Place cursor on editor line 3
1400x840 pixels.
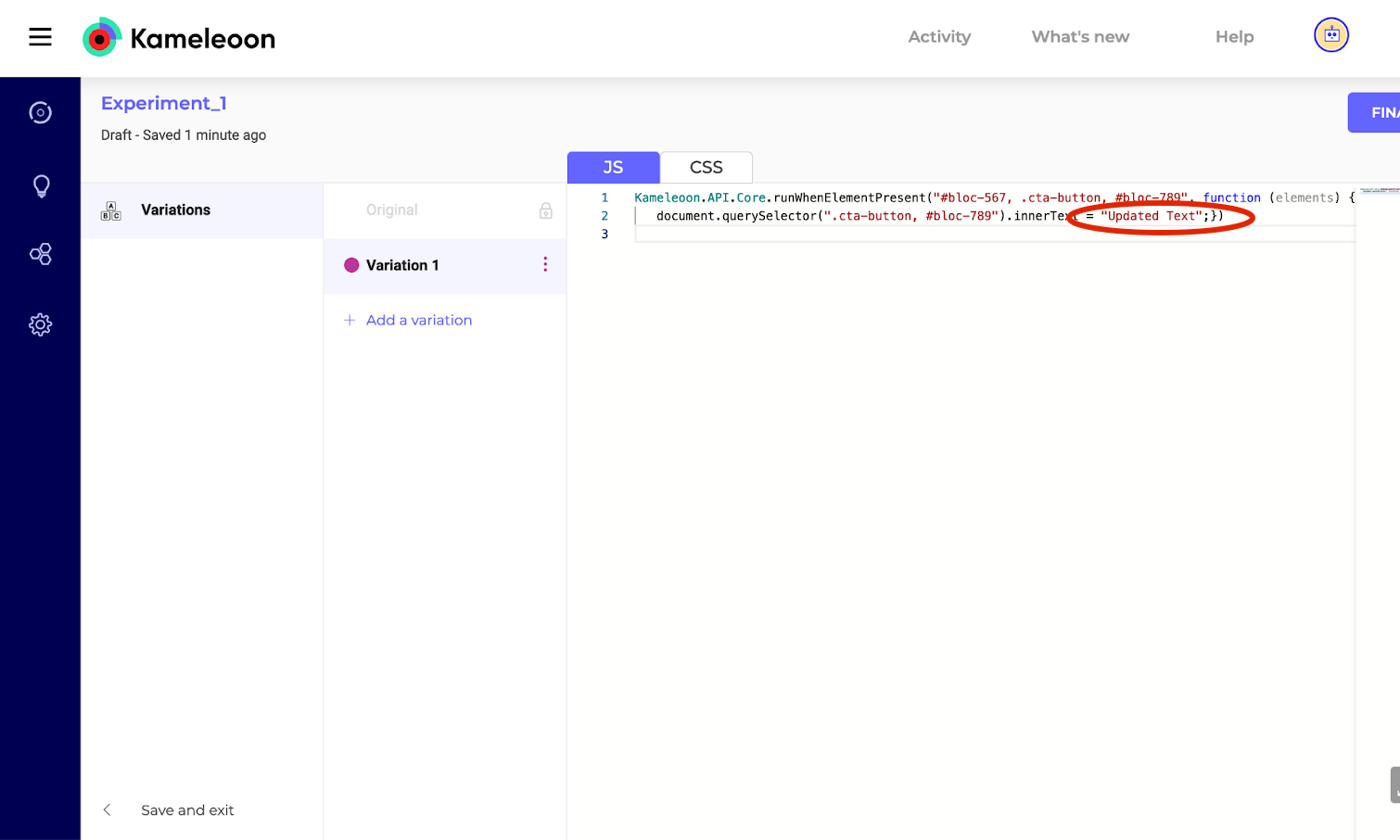click(x=834, y=235)
